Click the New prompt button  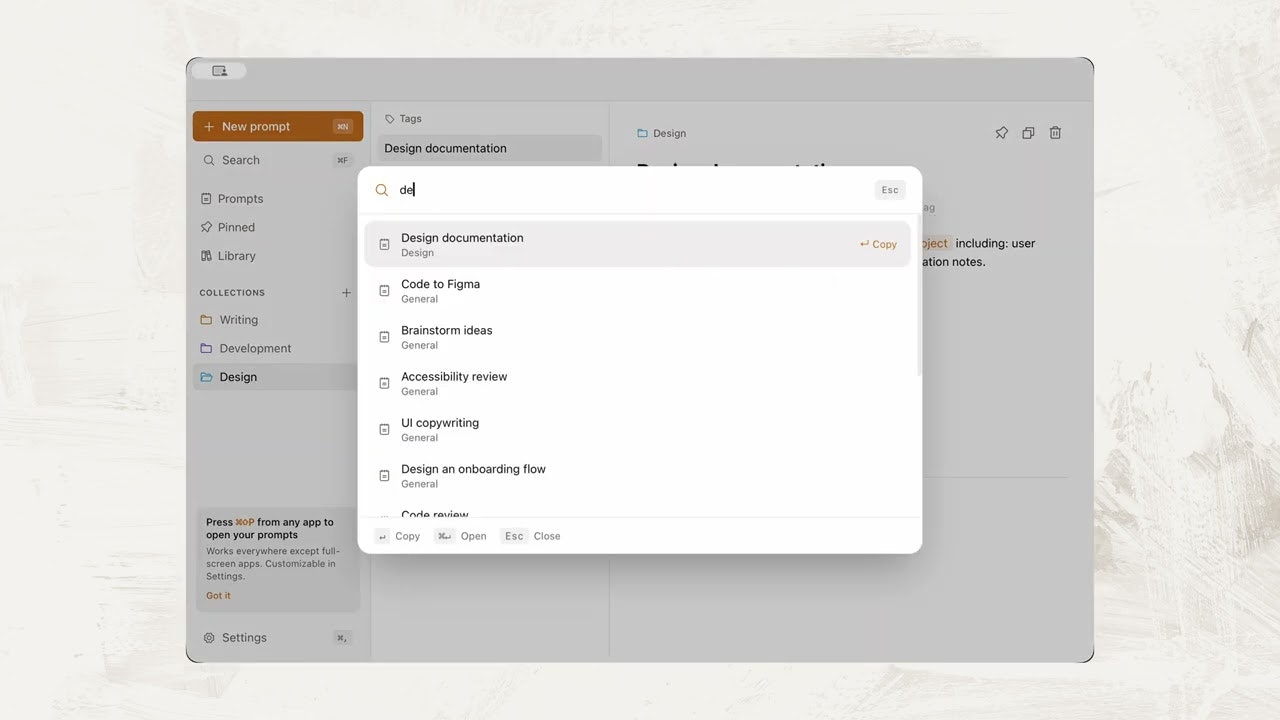[278, 126]
